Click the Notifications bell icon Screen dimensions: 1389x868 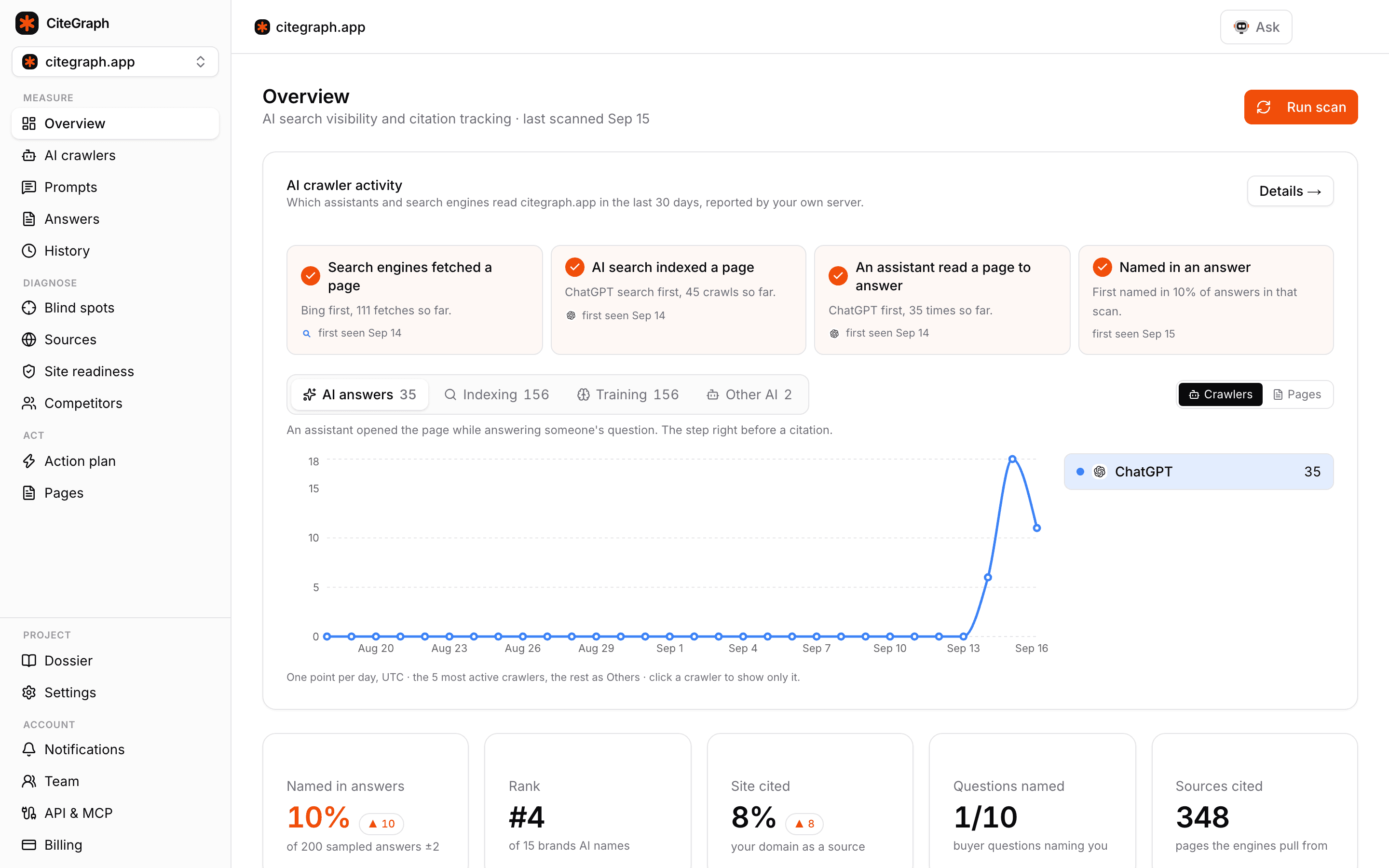(29, 749)
